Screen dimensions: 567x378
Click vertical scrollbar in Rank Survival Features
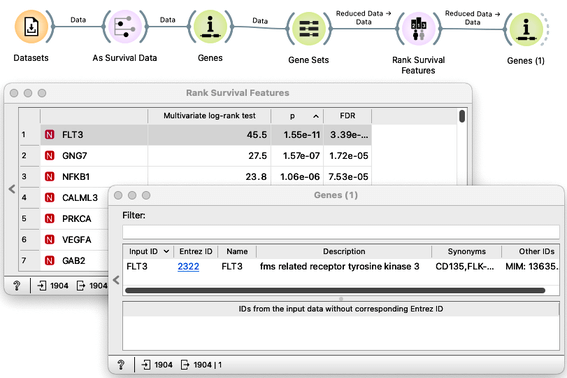click(x=462, y=116)
